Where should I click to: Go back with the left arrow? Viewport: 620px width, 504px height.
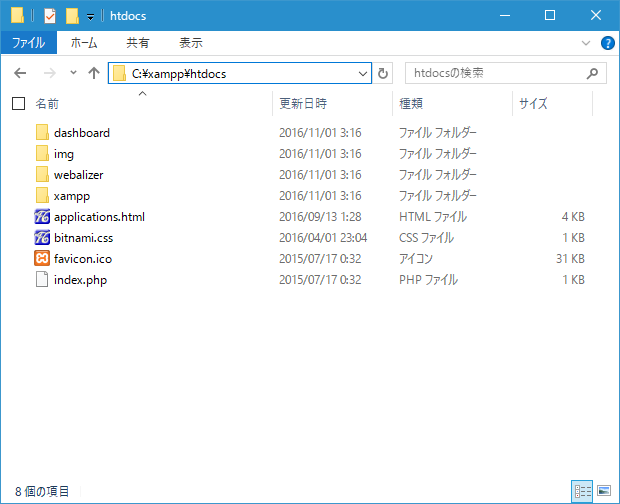tap(20, 73)
